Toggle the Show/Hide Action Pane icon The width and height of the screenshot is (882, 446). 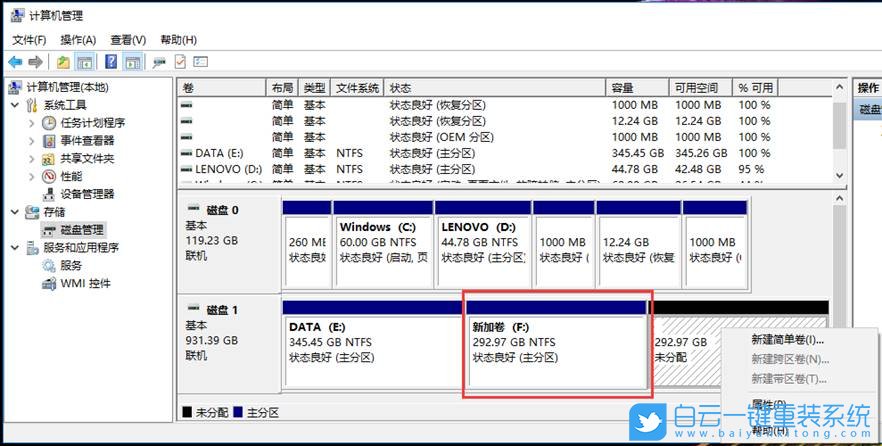coord(133,62)
